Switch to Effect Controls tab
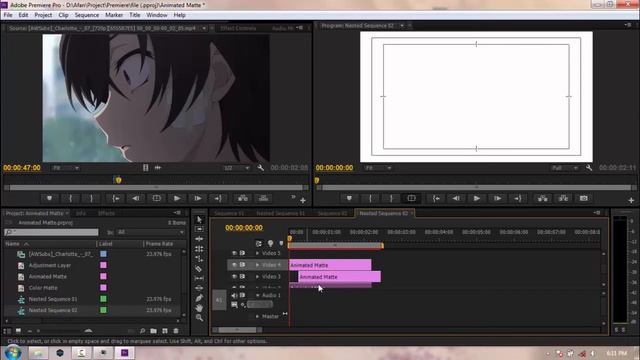 [238, 28]
